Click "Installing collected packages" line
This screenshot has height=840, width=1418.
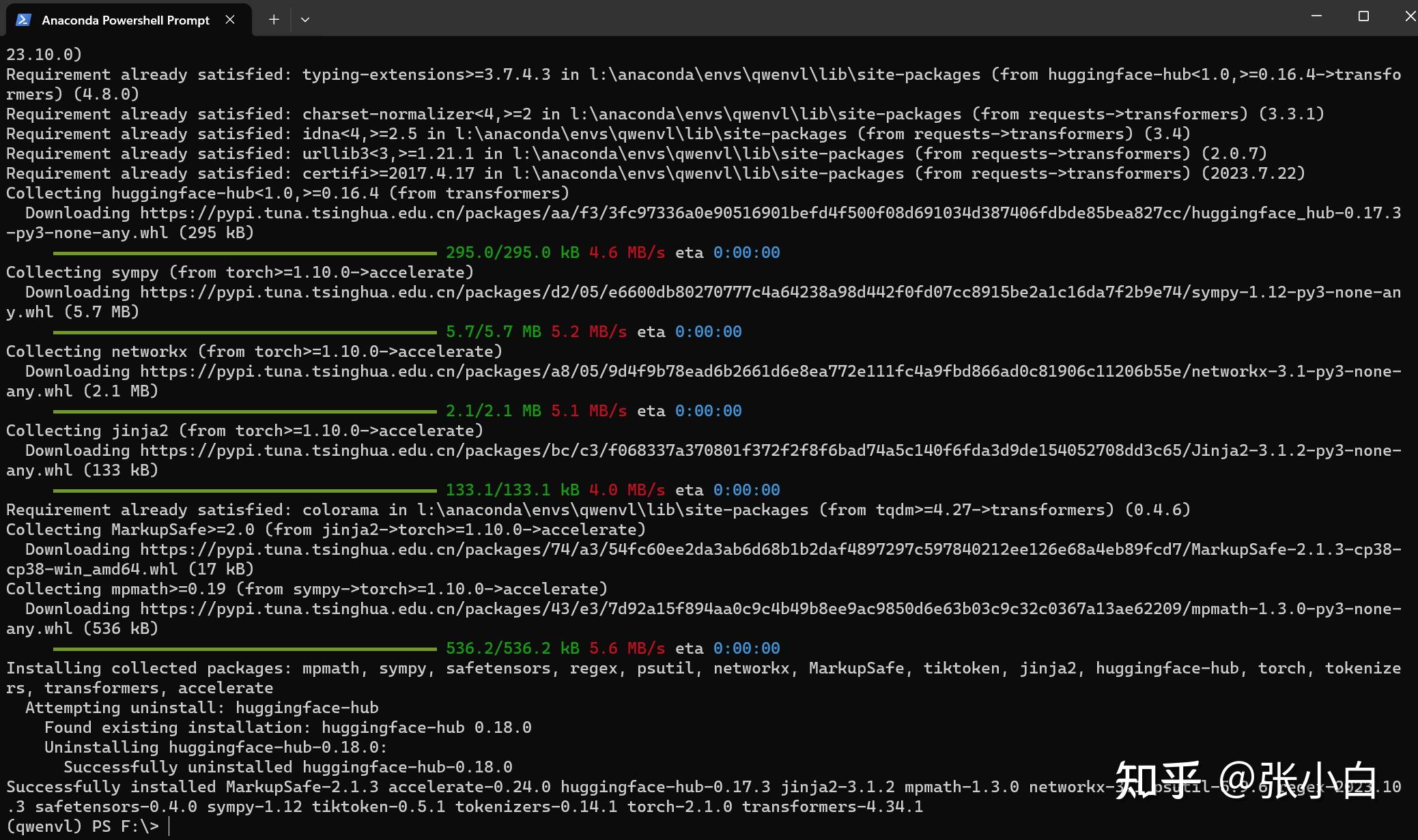point(704,669)
